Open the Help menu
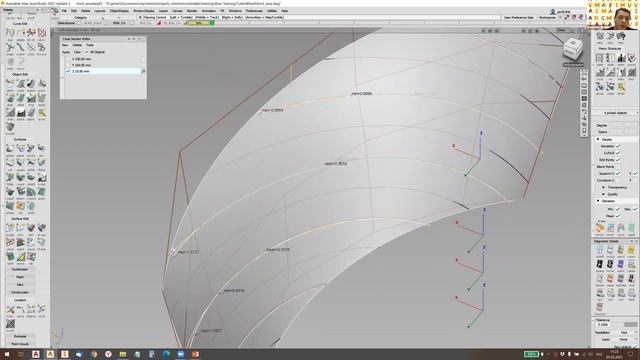Screen dimensions: 640x360 click(x=284, y=11)
